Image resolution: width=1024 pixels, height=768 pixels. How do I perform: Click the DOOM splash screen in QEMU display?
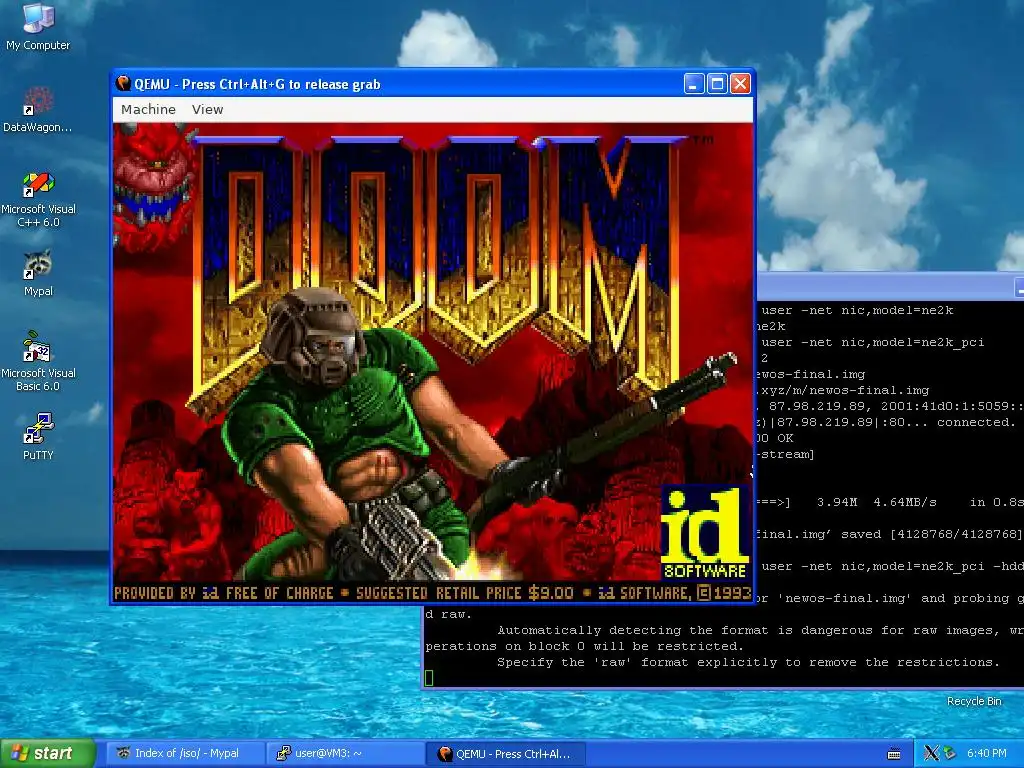[x=433, y=362]
